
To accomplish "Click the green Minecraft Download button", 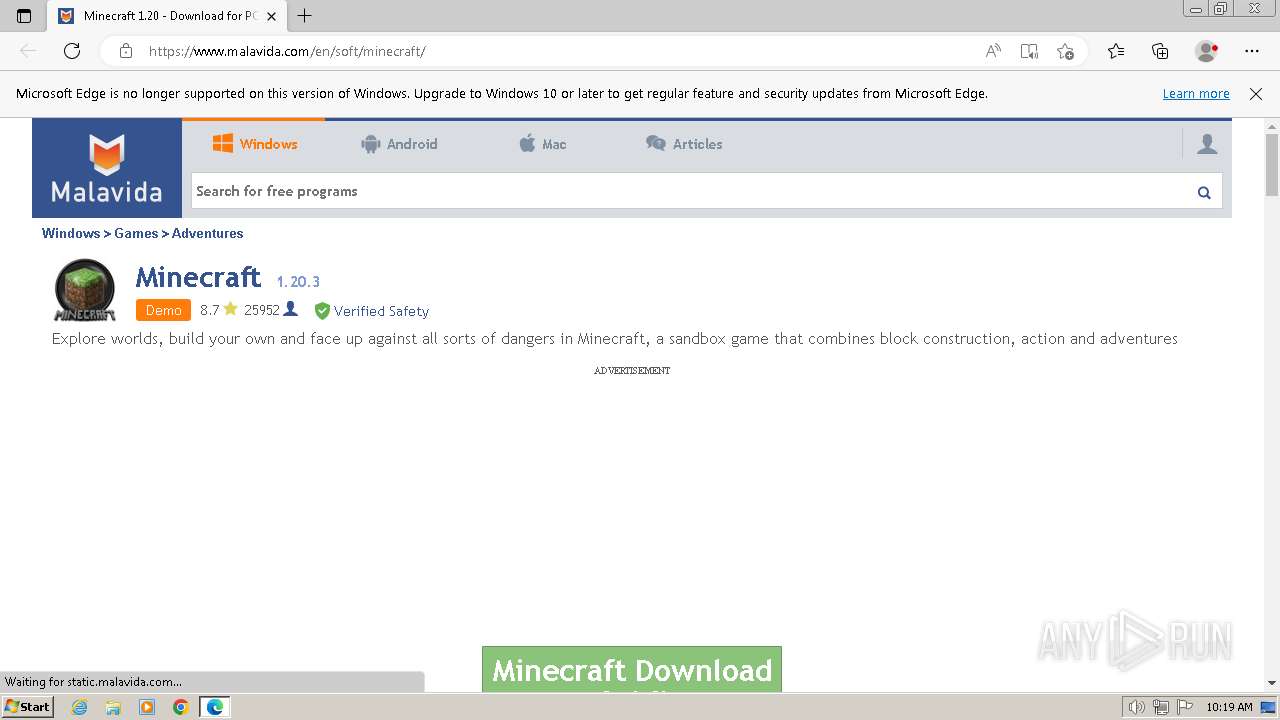I will tap(632, 669).
